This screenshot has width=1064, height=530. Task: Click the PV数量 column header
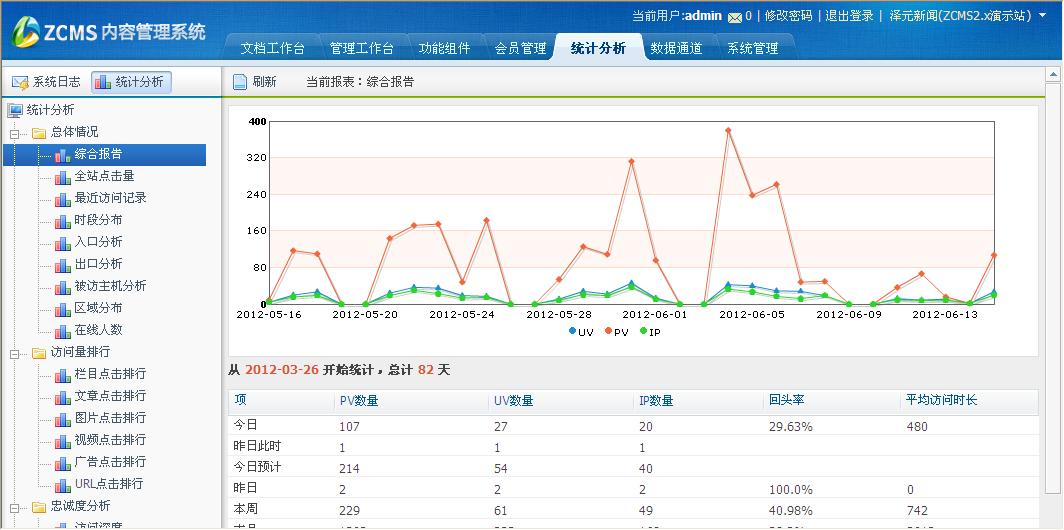pos(358,401)
